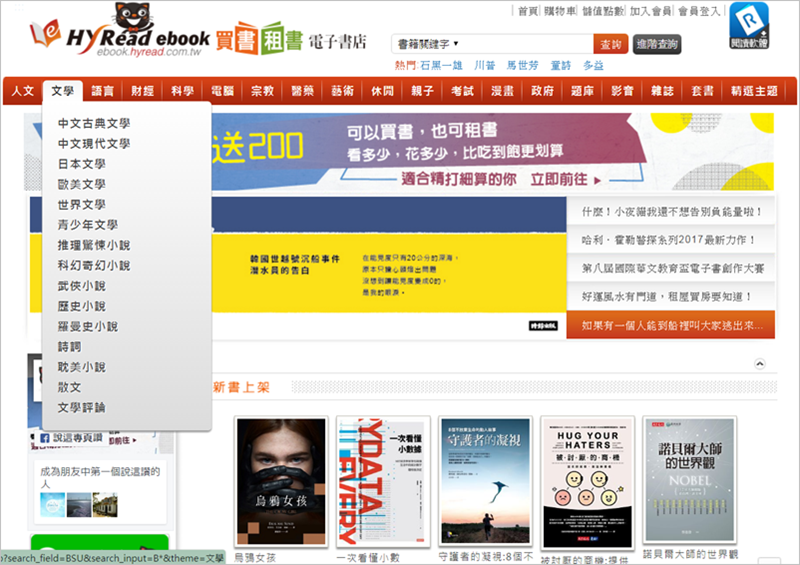The image size is (800, 565).
Task: Click the Facebook icon in the sidebar
Action: [x=44, y=438]
